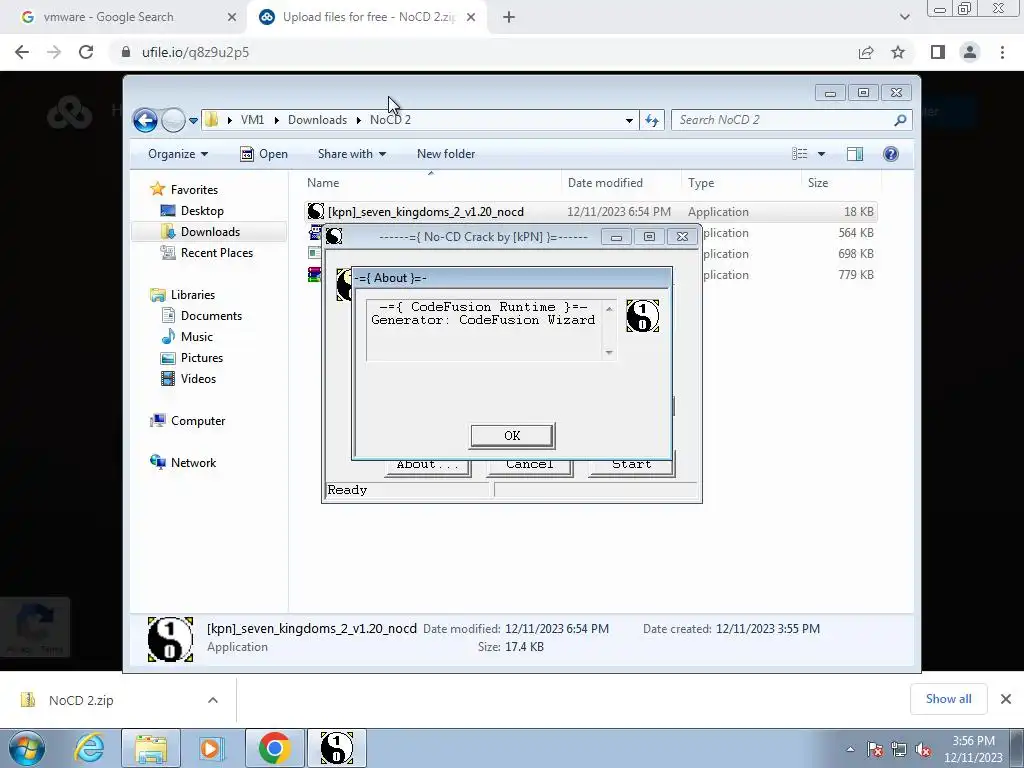Screen dimensions: 1024x768
Task: Open Chrome profile icon
Action: pyautogui.click(x=970, y=52)
